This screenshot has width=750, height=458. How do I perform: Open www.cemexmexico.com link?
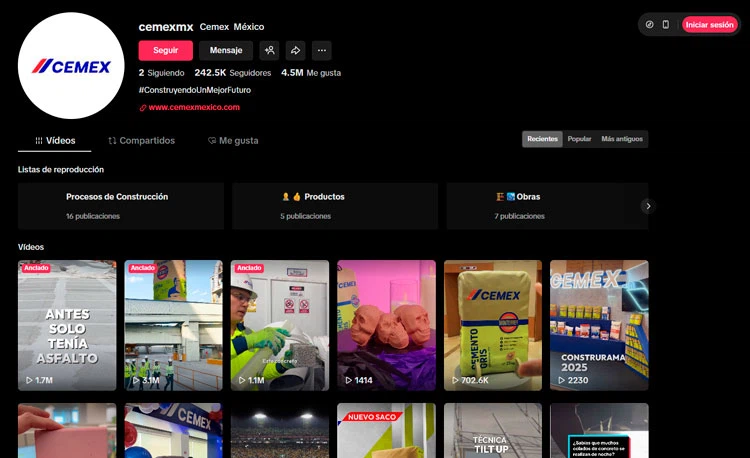click(x=194, y=107)
